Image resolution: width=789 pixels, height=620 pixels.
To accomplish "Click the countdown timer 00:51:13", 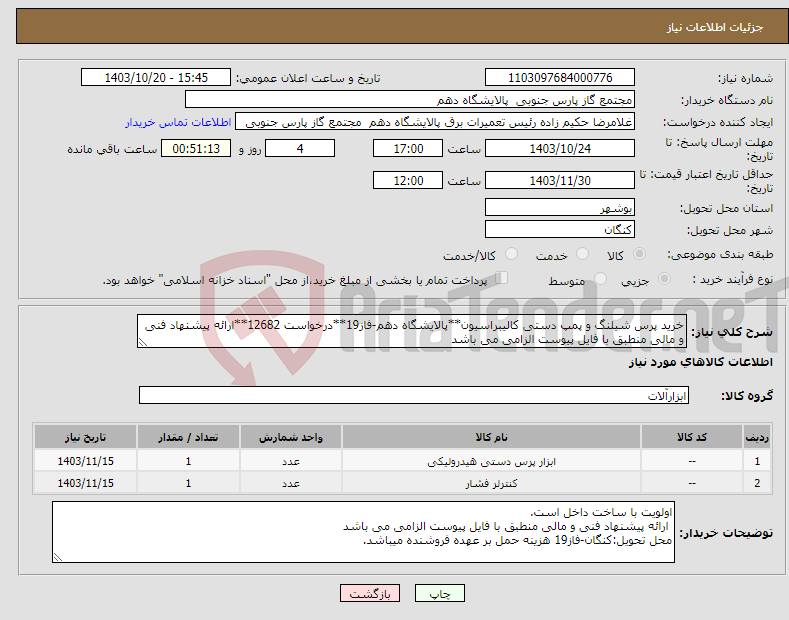I will [196, 148].
